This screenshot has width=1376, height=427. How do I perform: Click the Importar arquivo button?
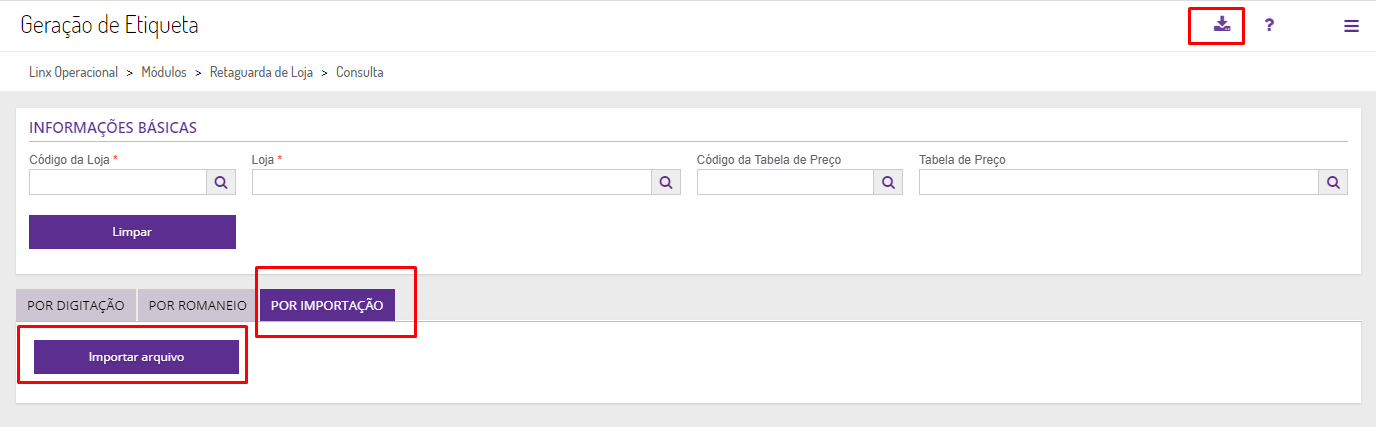136,357
